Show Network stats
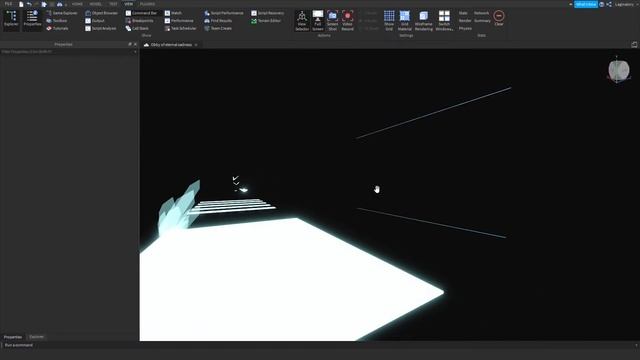The height and width of the screenshot is (360, 640). click(482, 13)
